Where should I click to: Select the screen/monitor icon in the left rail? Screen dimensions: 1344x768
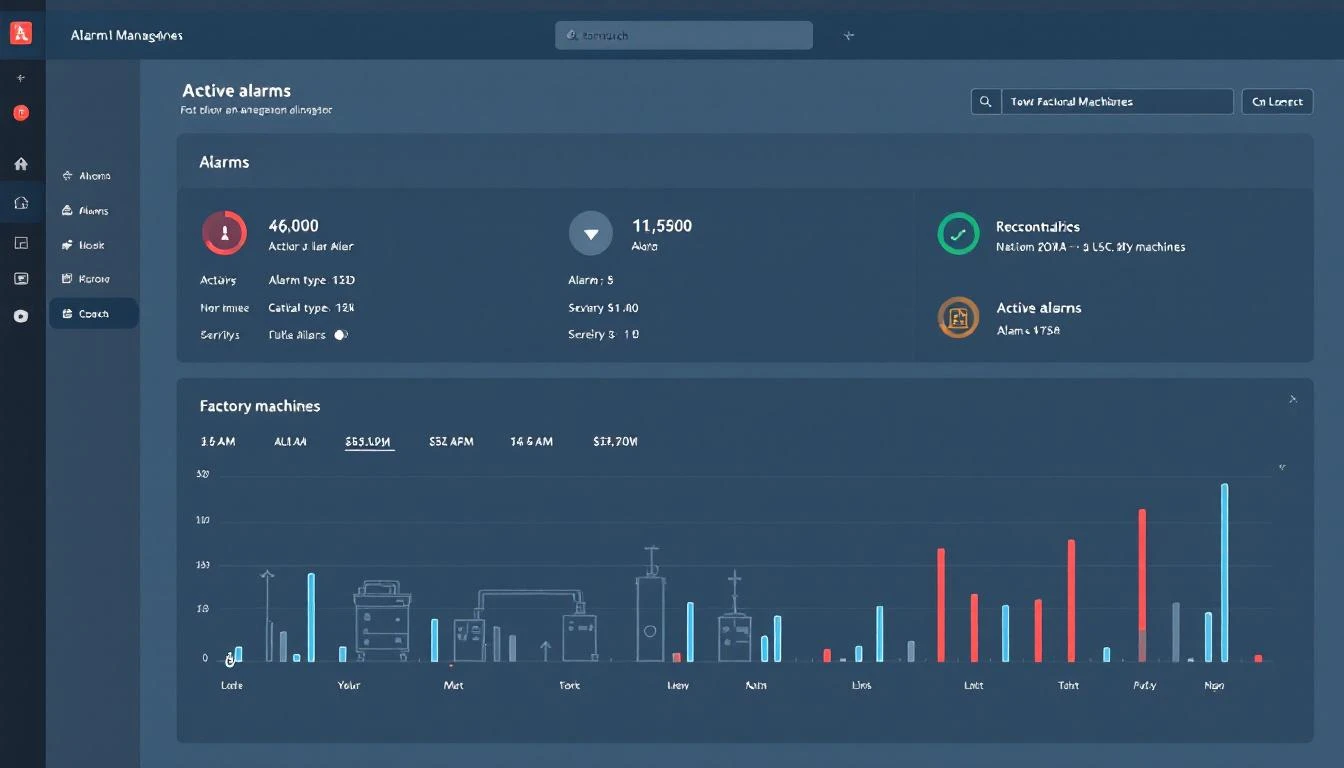[20, 278]
